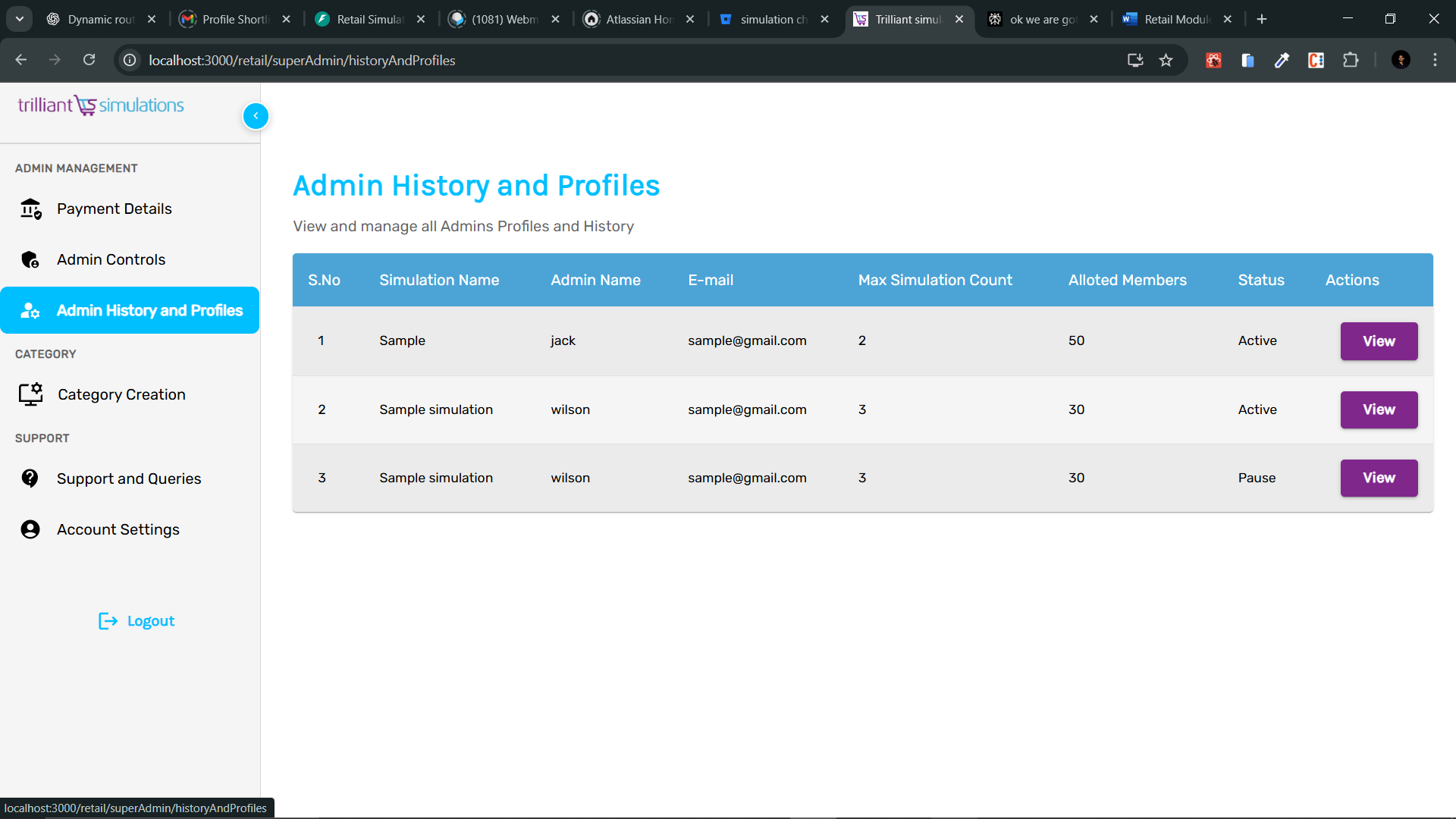
Task: Click the Logout arrow icon
Action: click(x=108, y=621)
